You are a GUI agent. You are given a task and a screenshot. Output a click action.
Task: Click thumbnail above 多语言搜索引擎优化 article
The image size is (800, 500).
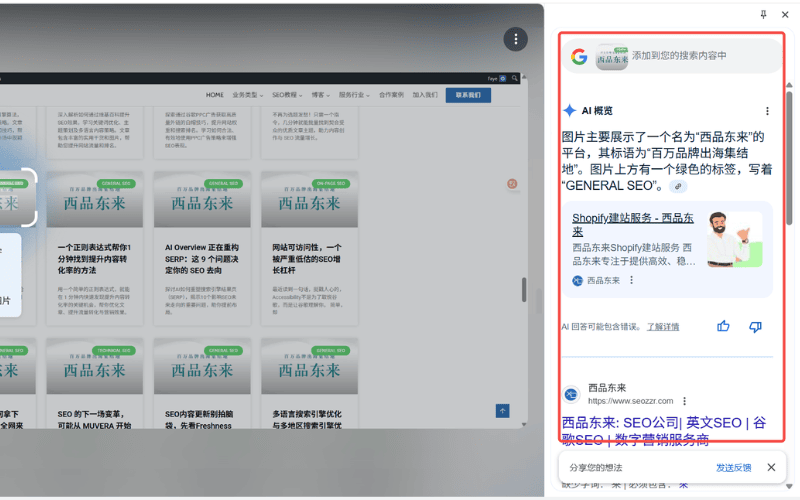[x=309, y=366]
